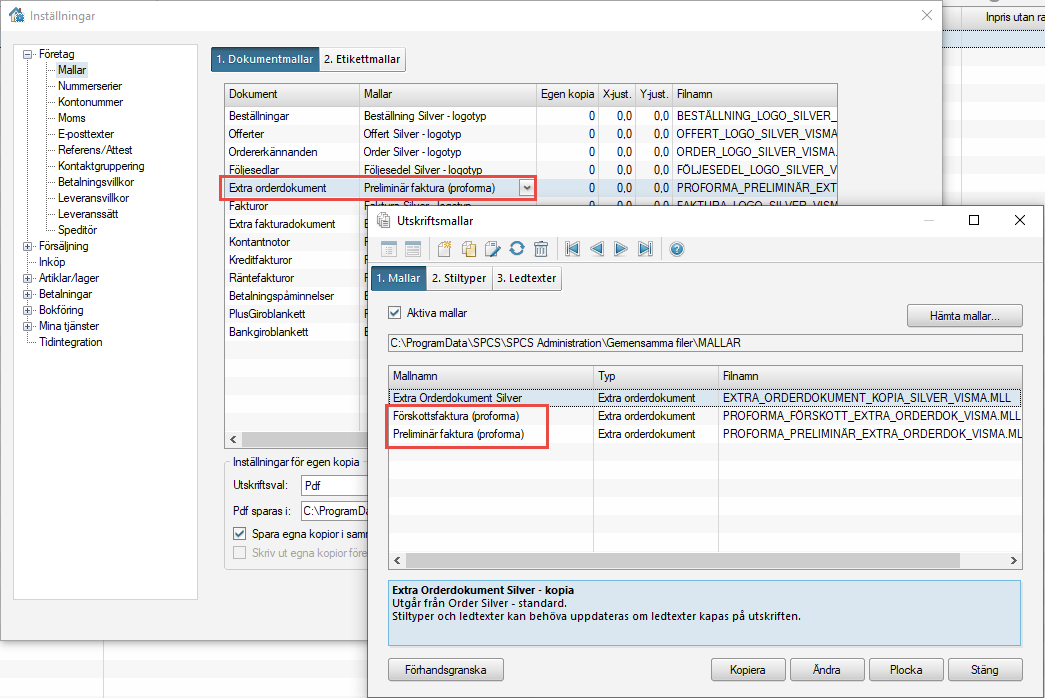The width and height of the screenshot is (1045, 698).
Task: Expand the Bokföring tree node
Action: point(28,310)
